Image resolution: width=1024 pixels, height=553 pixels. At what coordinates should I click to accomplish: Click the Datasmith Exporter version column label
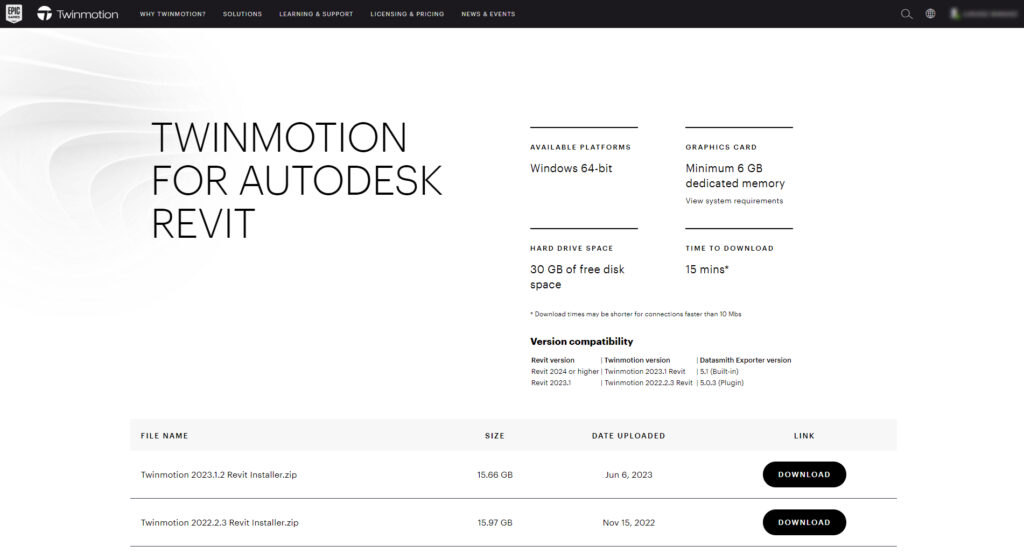click(745, 360)
